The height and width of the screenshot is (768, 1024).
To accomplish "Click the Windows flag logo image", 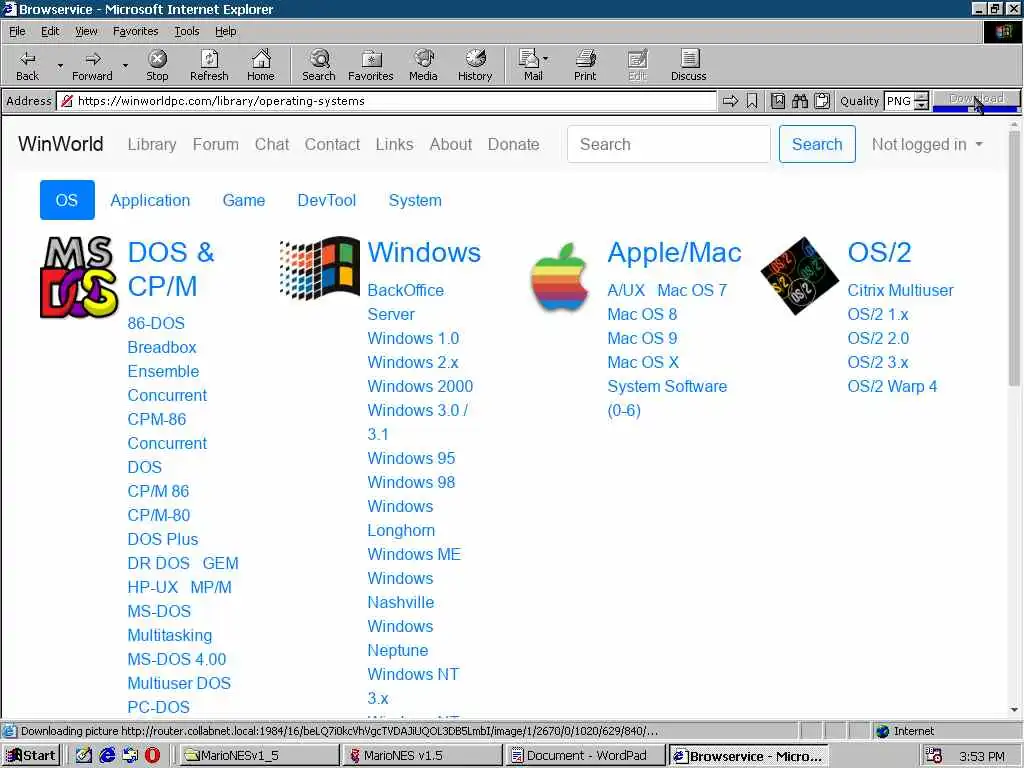I will coord(319,268).
